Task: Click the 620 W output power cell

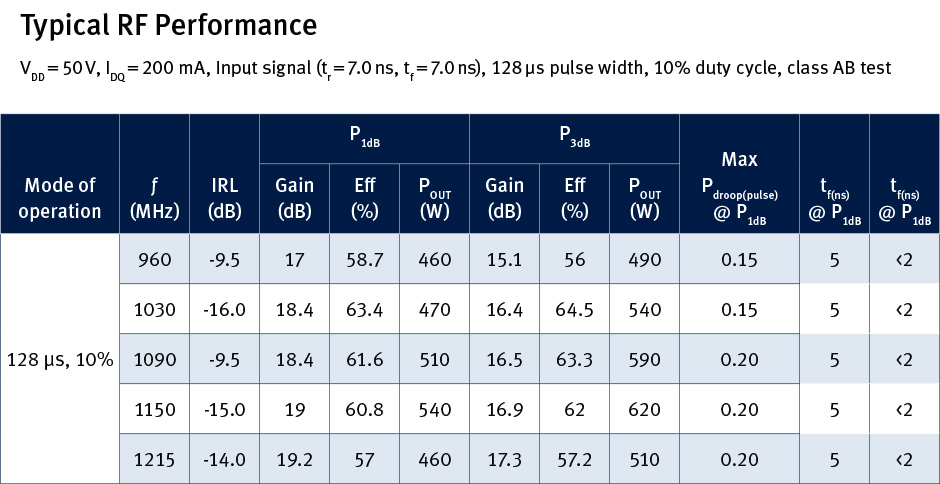Action: tap(644, 409)
